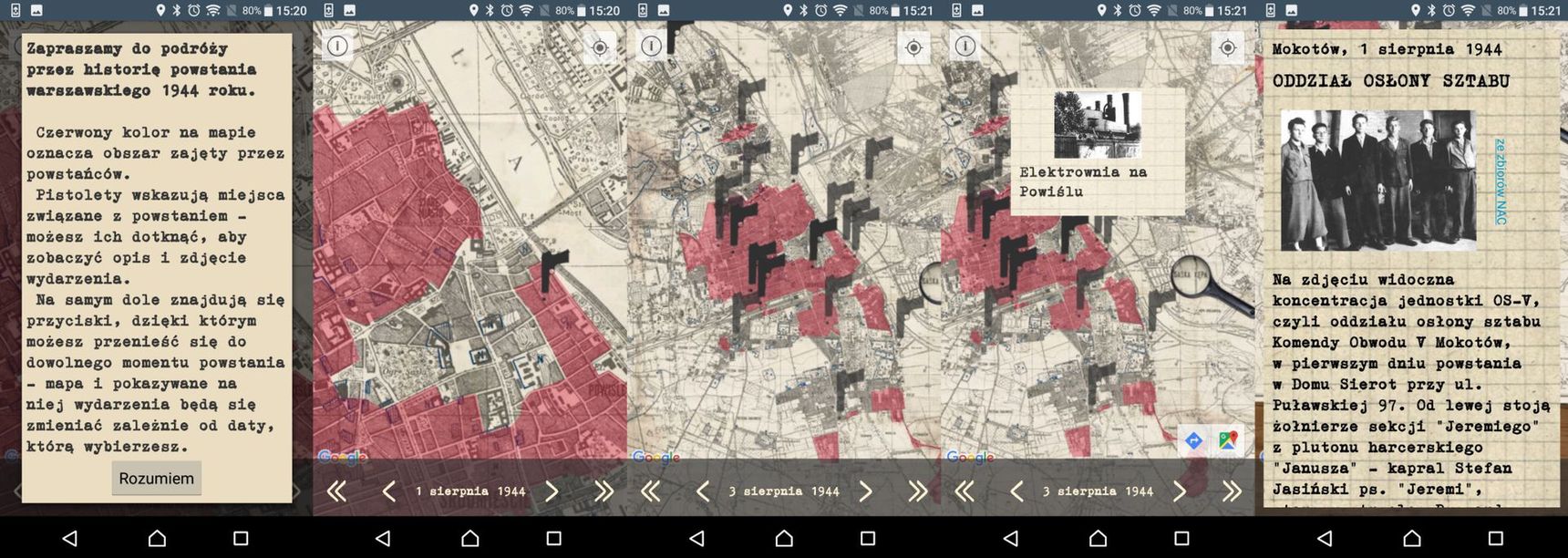Tap my-location icon on 1 sierpnia map
The height and width of the screenshot is (558, 1568).
600,47
